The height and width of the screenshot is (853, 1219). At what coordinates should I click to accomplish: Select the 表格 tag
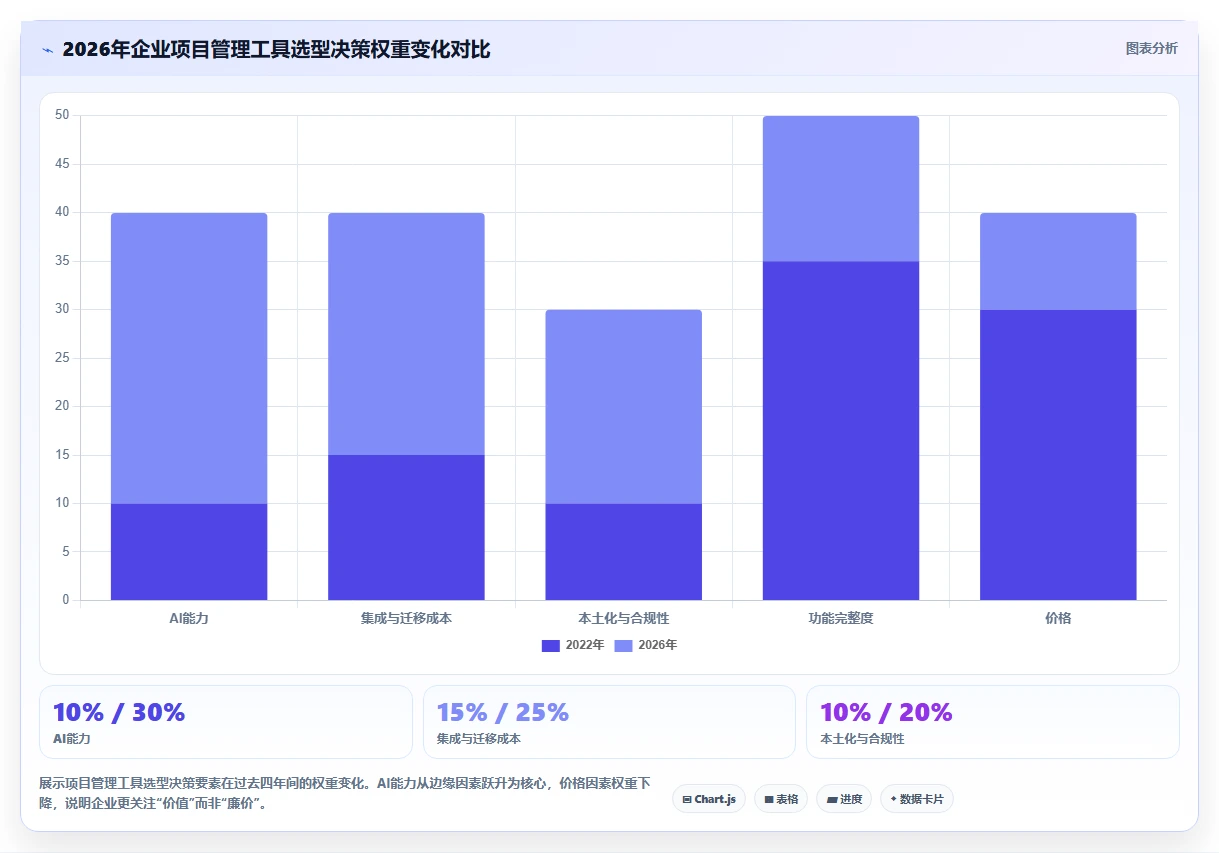tap(781, 799)
